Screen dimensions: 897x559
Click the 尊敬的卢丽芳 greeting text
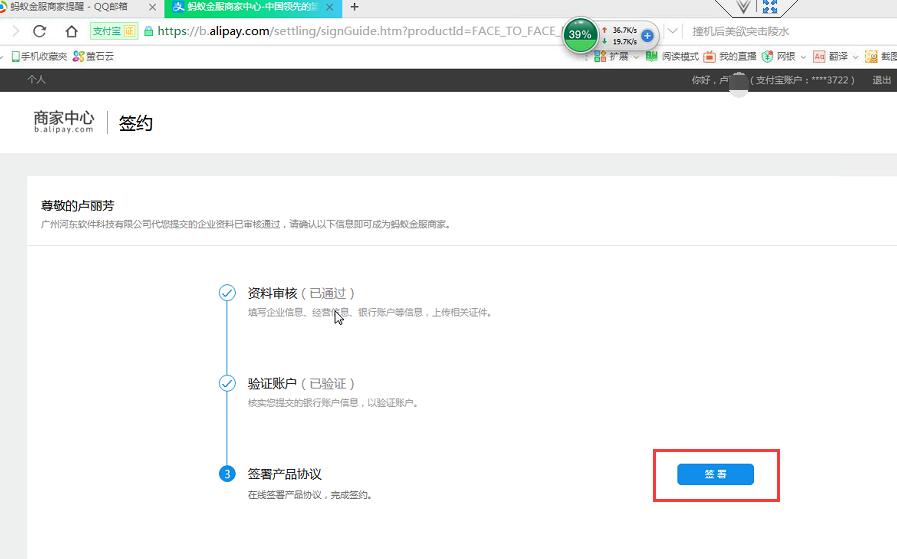pyautogui.click(x=77, y=205)
